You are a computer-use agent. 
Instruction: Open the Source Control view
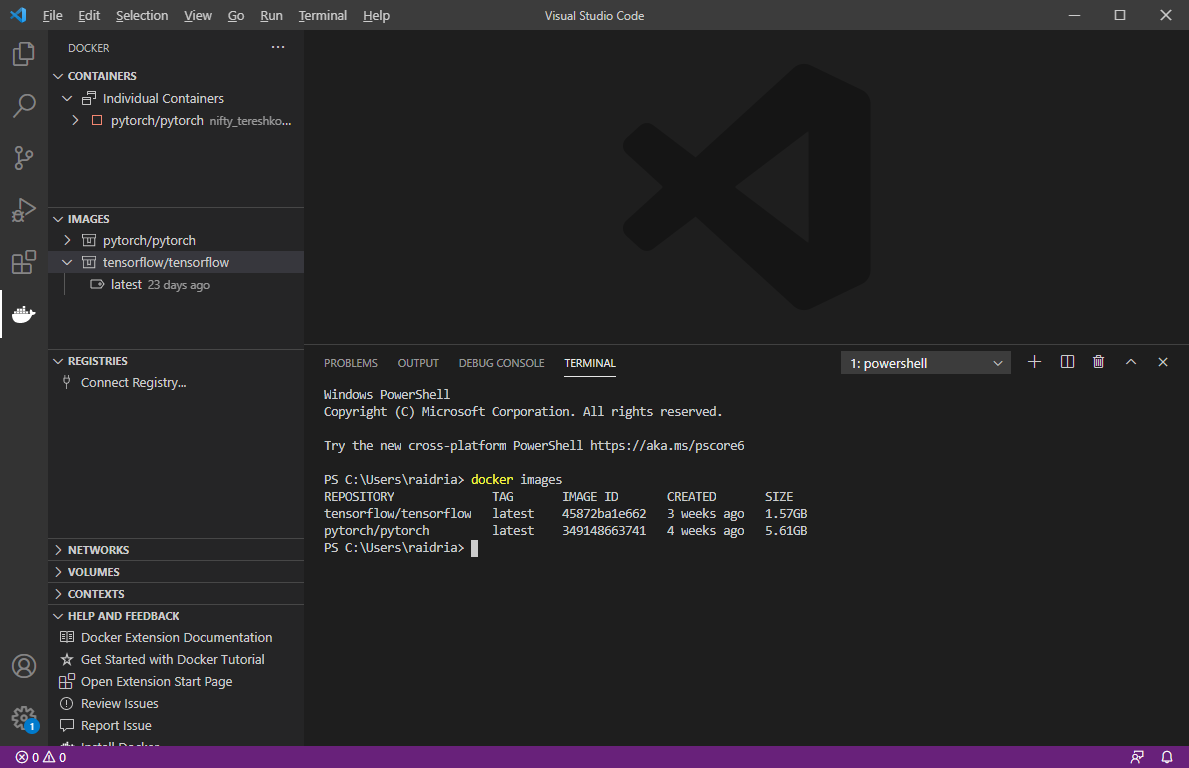click(x=24, y=158)
